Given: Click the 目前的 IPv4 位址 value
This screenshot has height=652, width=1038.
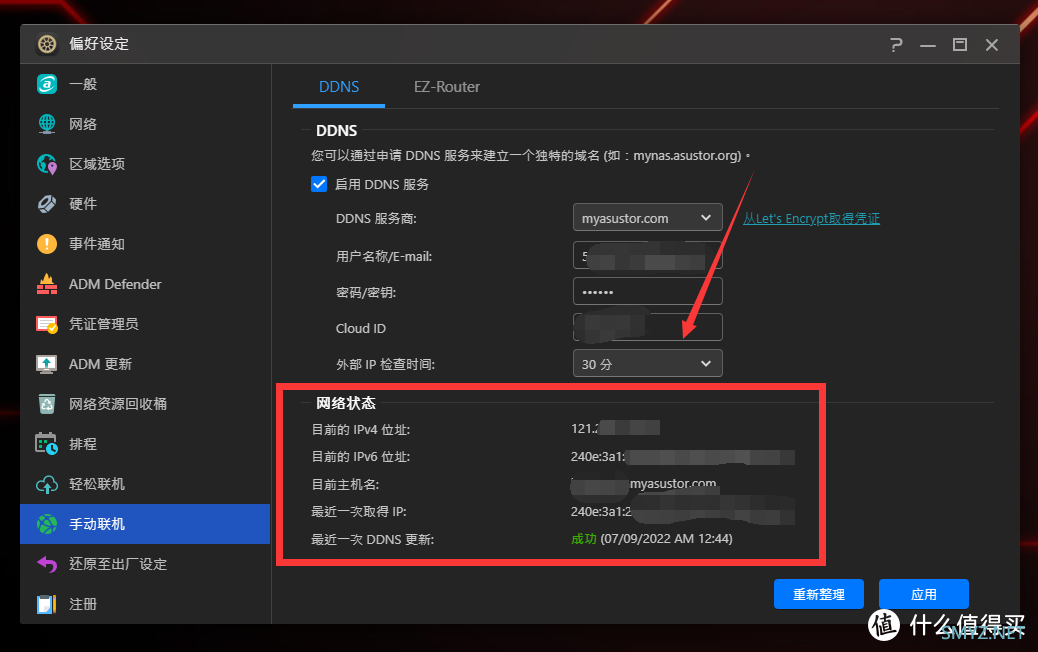Looking at the screenshot, I should click(615, 428).
